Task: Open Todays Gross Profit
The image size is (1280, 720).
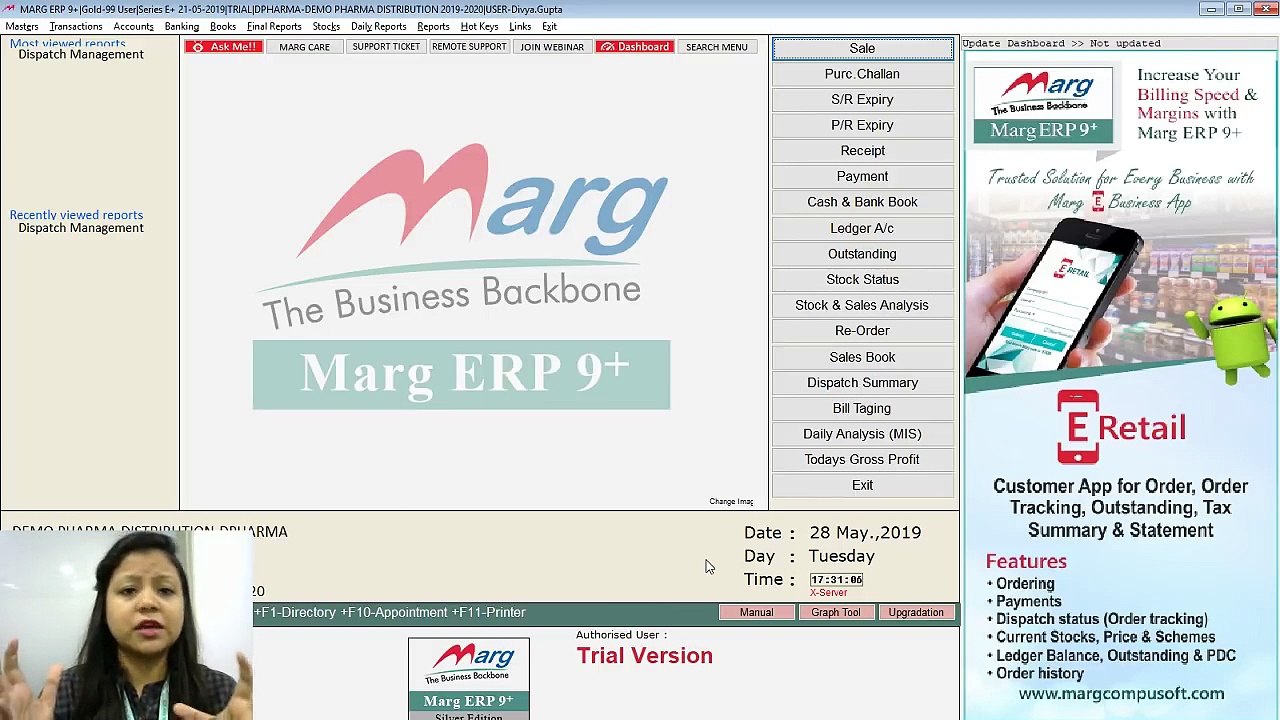Action: click(x=862, y=459)
